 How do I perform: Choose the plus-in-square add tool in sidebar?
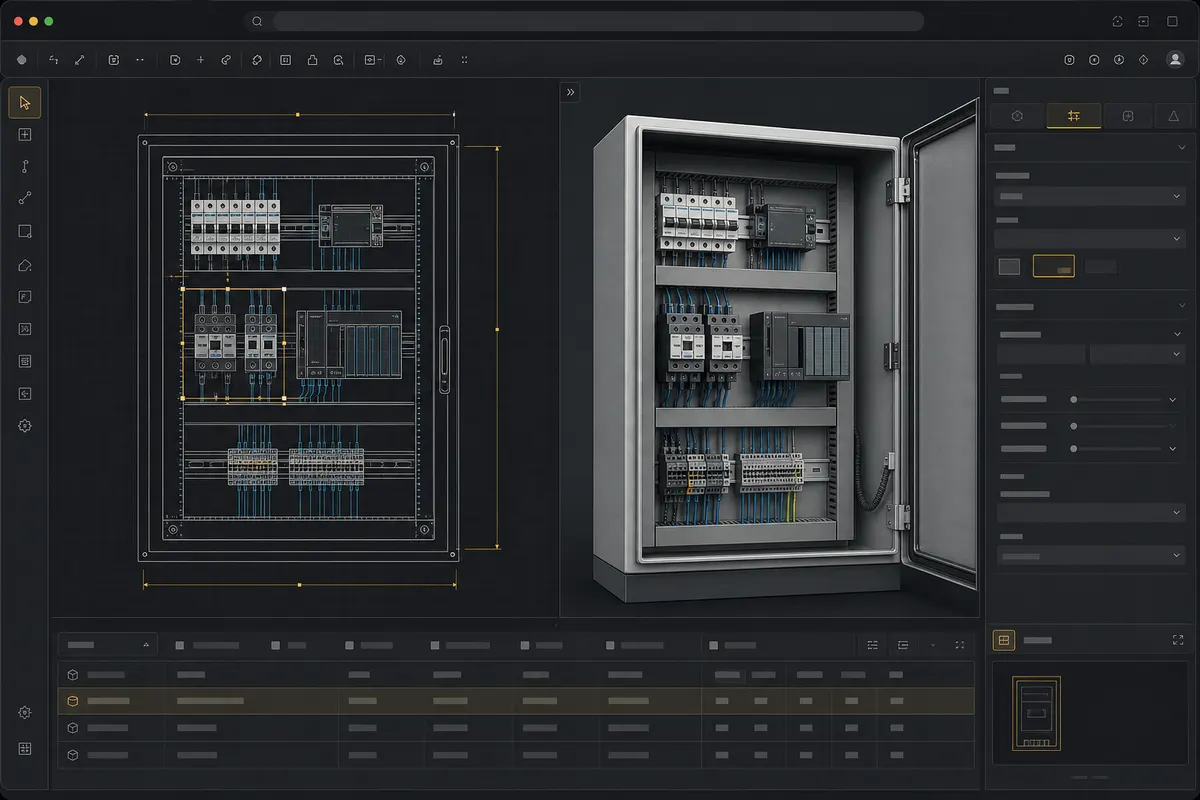point(25,135)
